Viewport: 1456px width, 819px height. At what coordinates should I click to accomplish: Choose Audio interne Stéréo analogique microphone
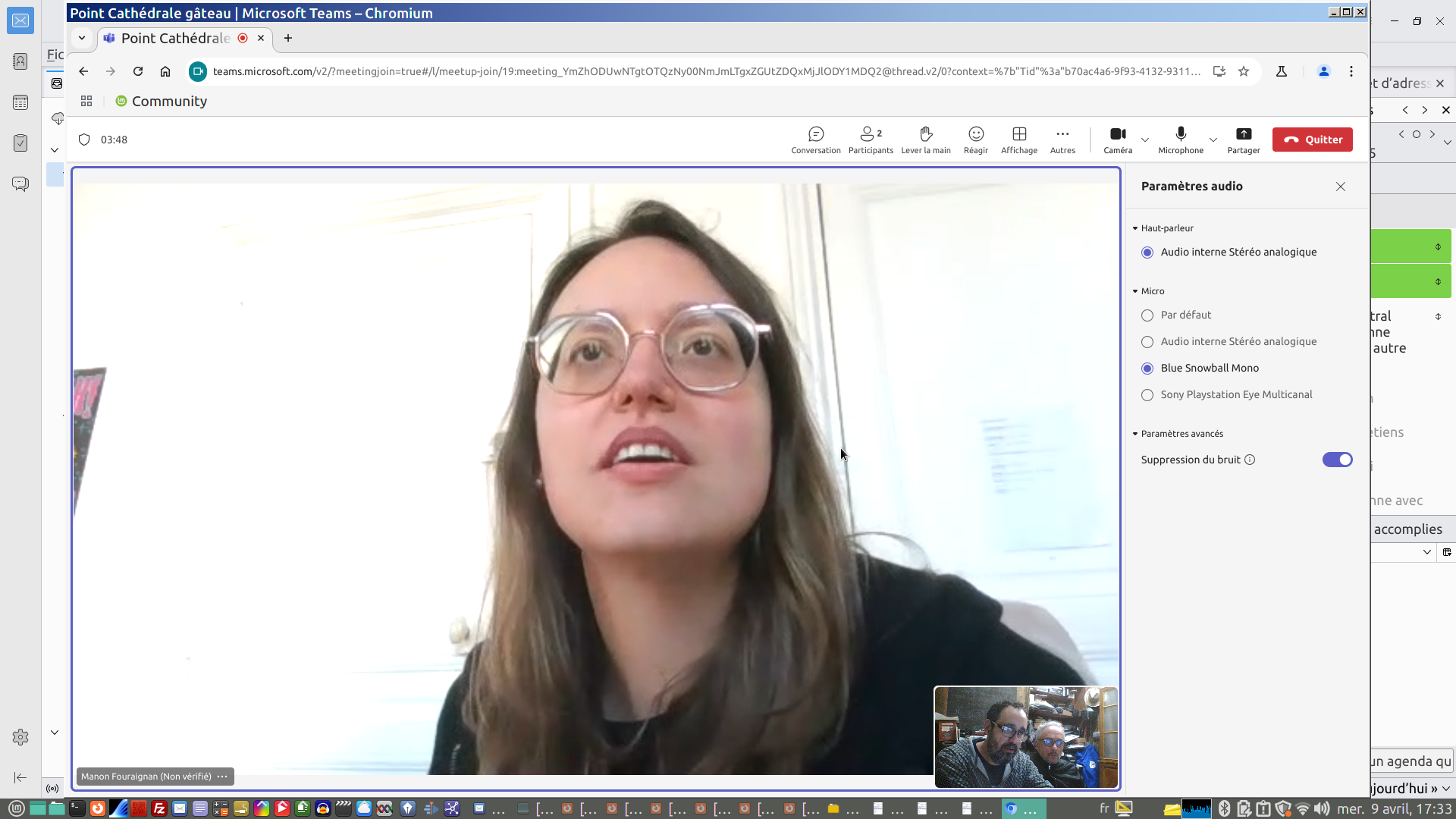click(x=1147, y=342)
